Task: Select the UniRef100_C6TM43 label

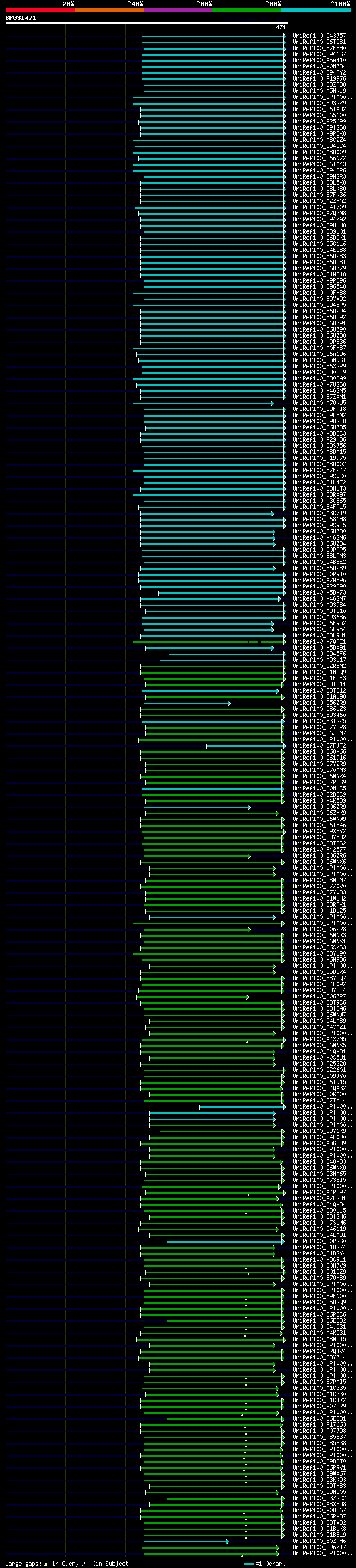Action: click(x=319, y=164)
